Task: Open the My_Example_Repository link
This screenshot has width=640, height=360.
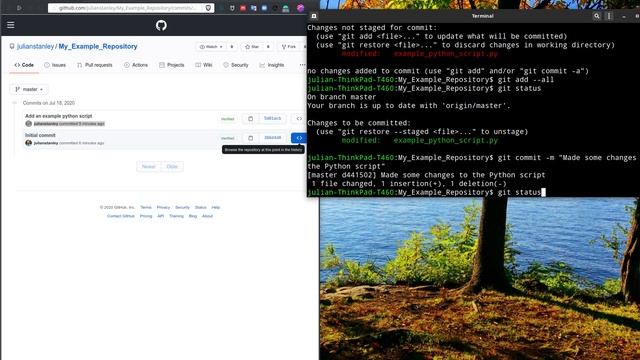Action: point(98,47)
